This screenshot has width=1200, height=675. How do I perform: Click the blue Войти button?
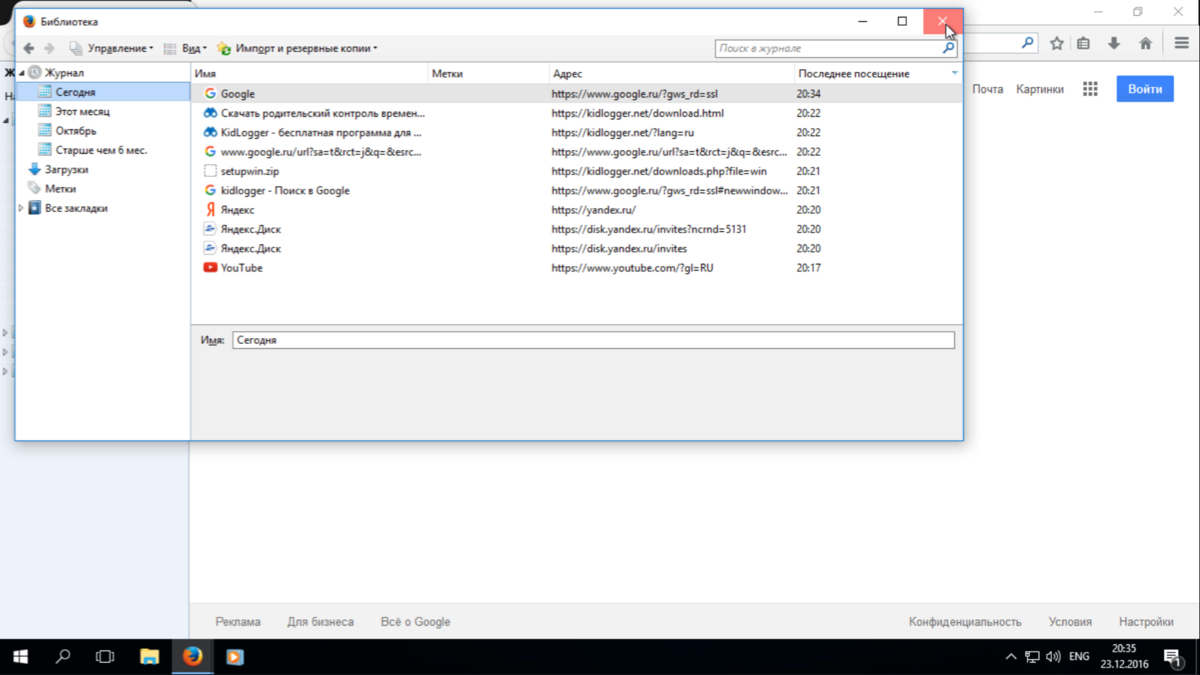click(1145, 89)
